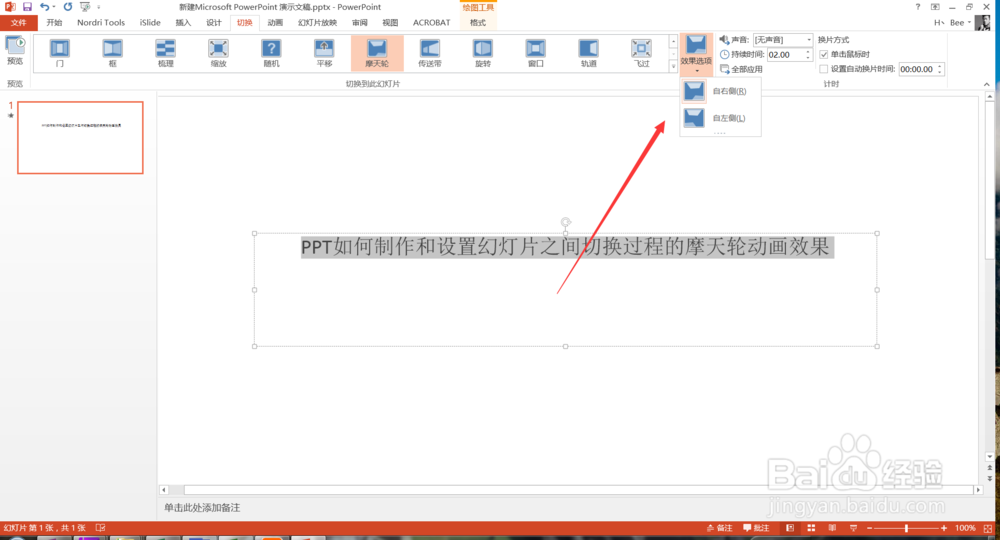This screenshot has width=1000, height=540.
Task: Open the Bee account dropdown
Action: click(x=960, y=22)
